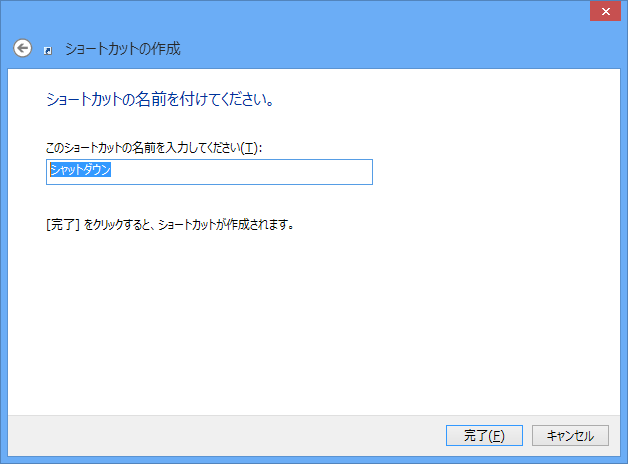This screenshot has height=464, width=628.
Task: Click the highlighted シャットダウン text
Action: pyautogui.click(x=80, y=170)
